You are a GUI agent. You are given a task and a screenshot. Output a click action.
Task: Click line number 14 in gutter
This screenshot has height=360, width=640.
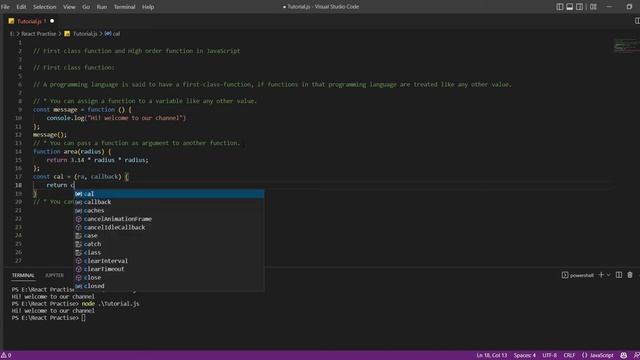click(18, 151)
